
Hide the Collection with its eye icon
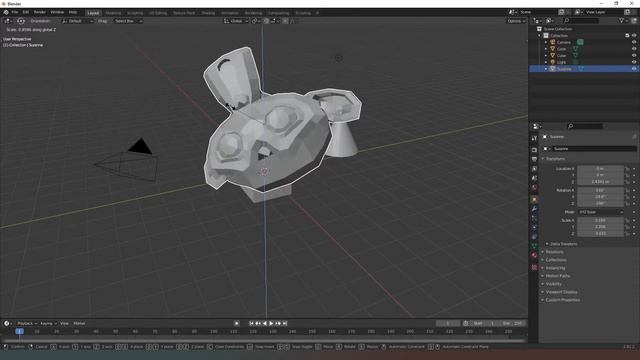pyautogui.click(x=634, y=36)
